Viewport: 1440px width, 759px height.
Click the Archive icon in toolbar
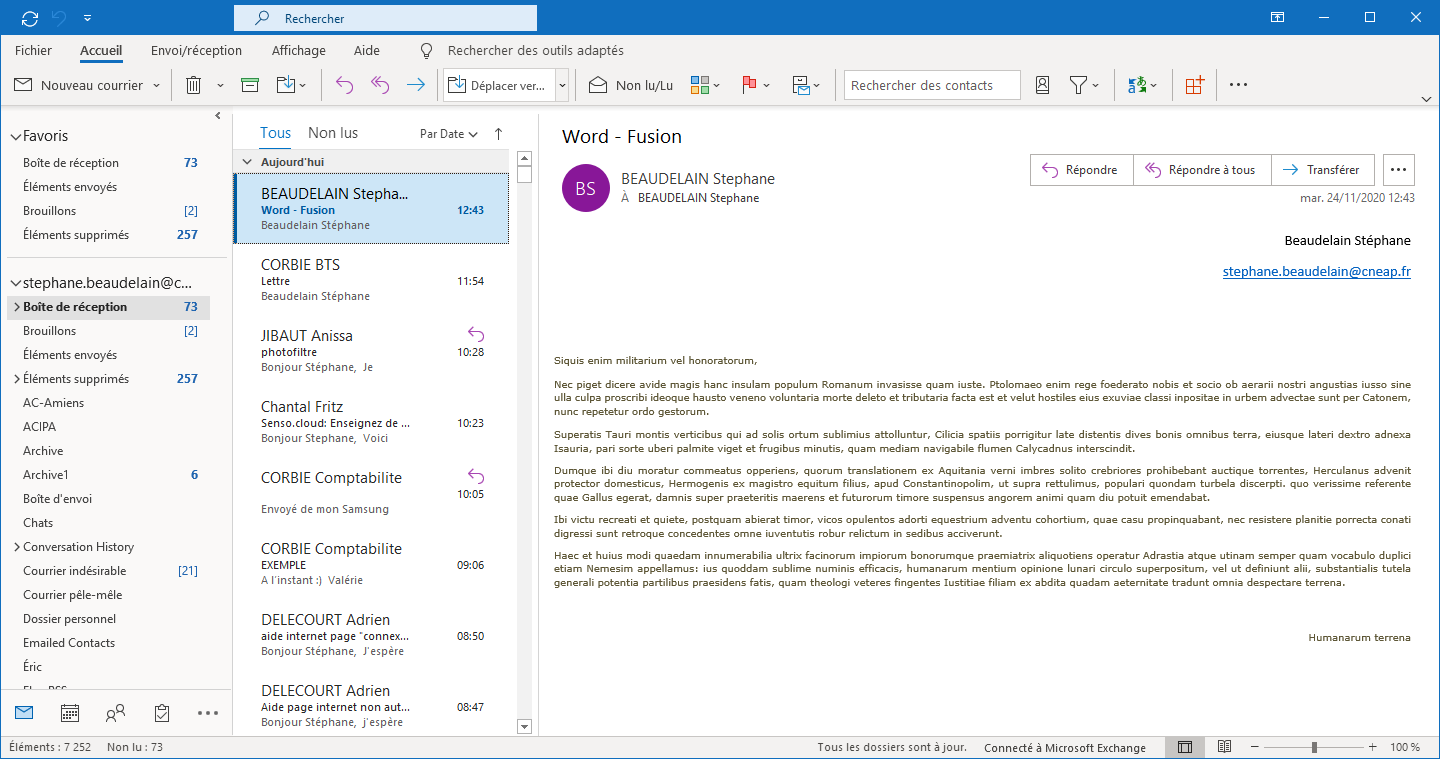coord(250,85)
